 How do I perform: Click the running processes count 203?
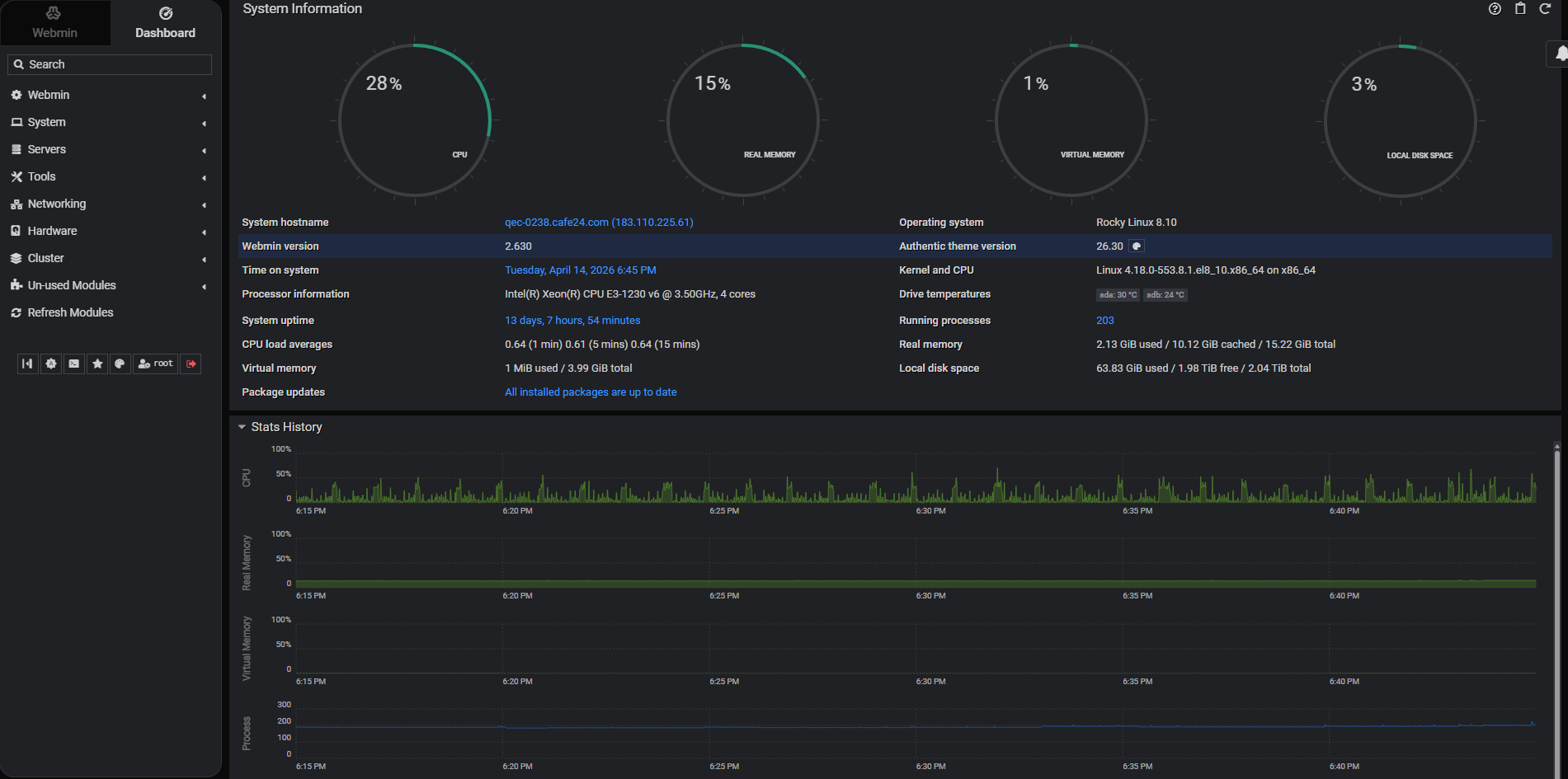coord(1104,321)
